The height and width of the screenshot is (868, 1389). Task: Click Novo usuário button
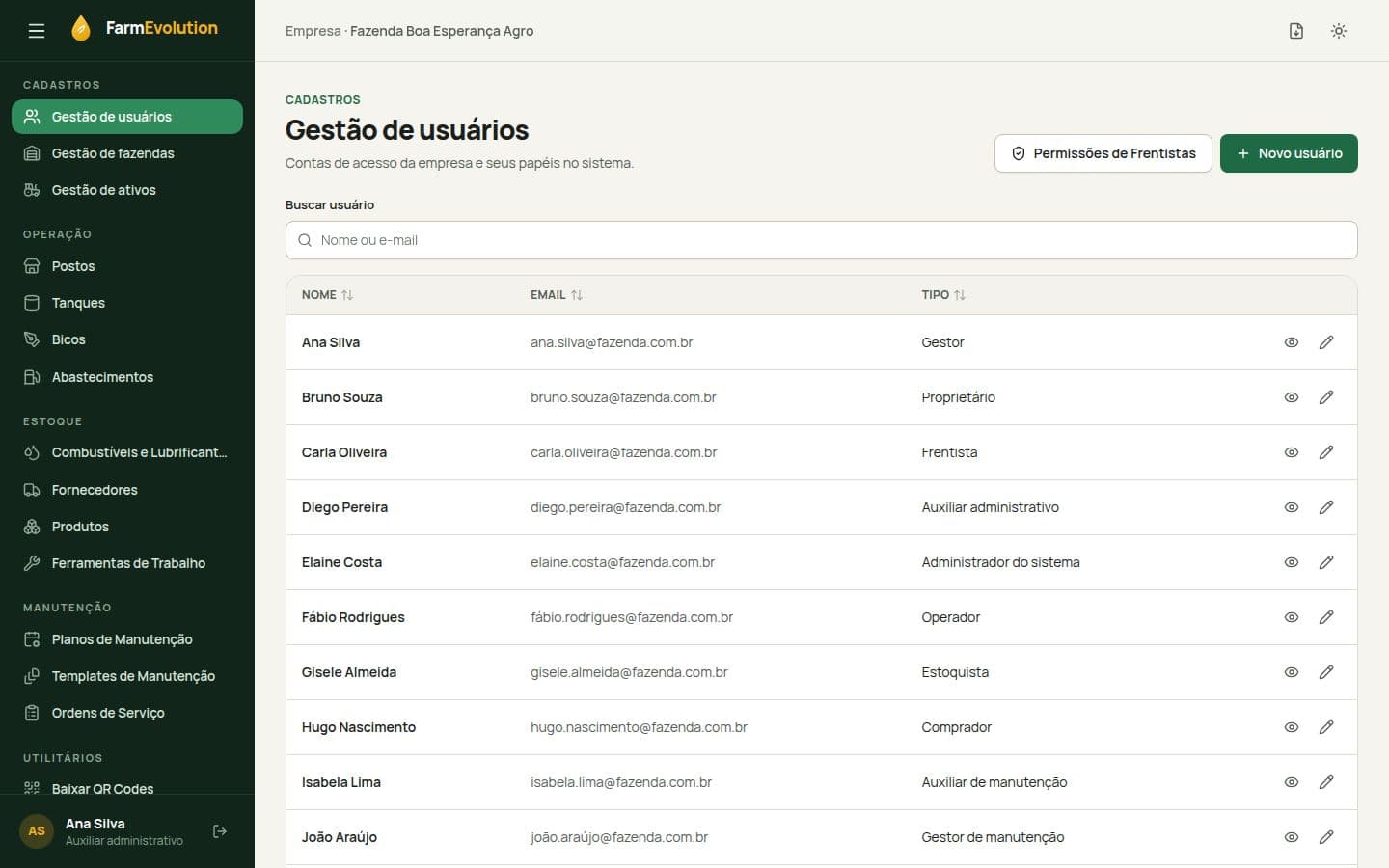(1289, 153)
